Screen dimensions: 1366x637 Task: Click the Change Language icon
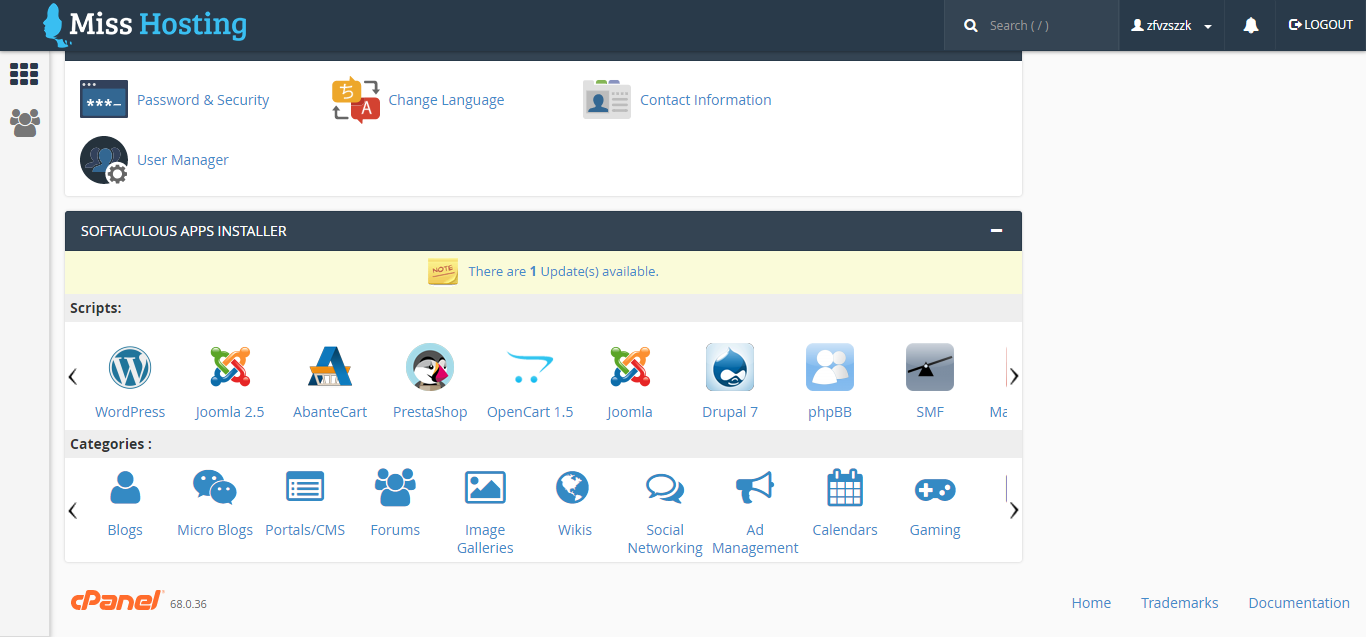coord(356,99)
